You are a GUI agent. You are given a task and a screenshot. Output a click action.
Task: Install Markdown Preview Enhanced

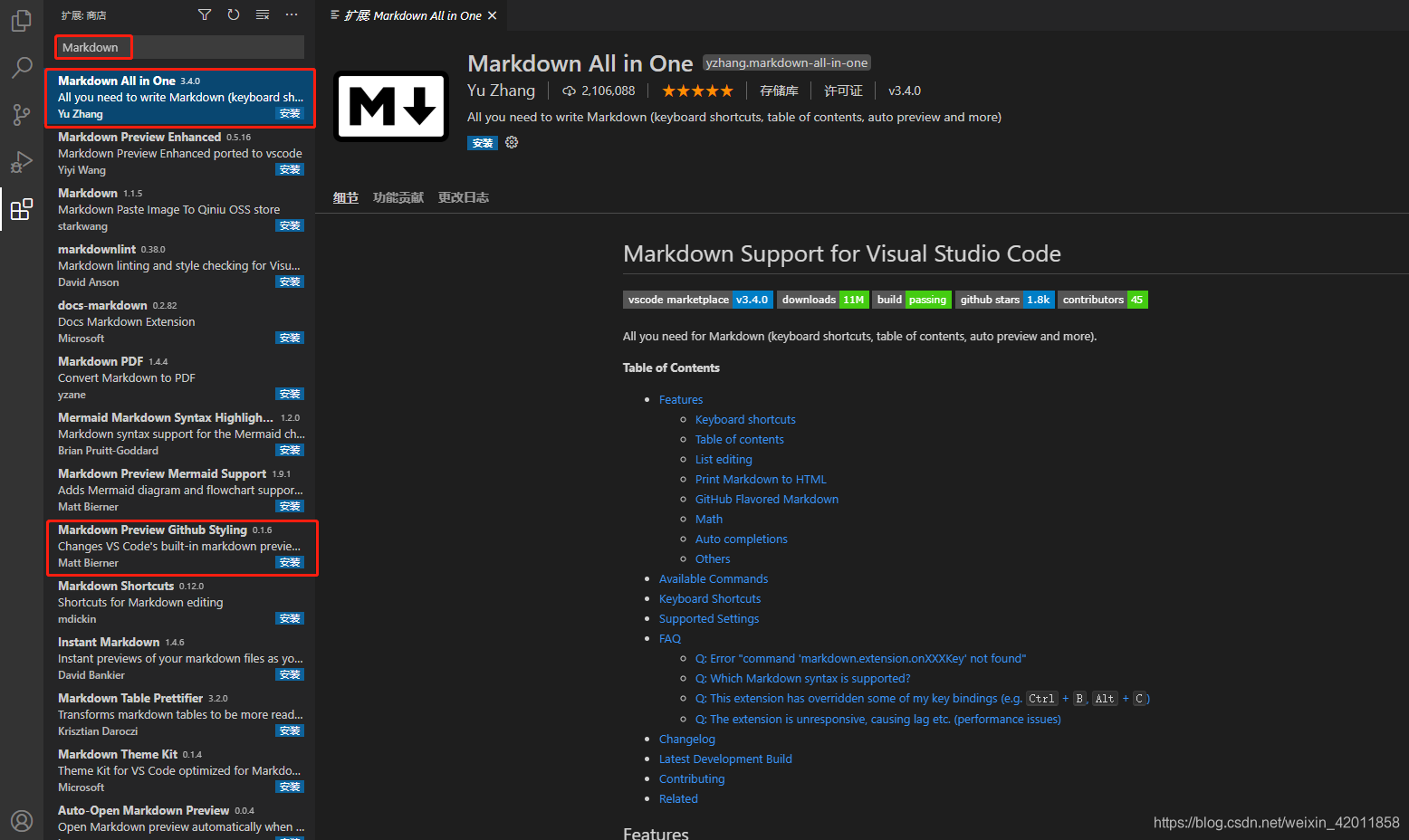(290, 169)
